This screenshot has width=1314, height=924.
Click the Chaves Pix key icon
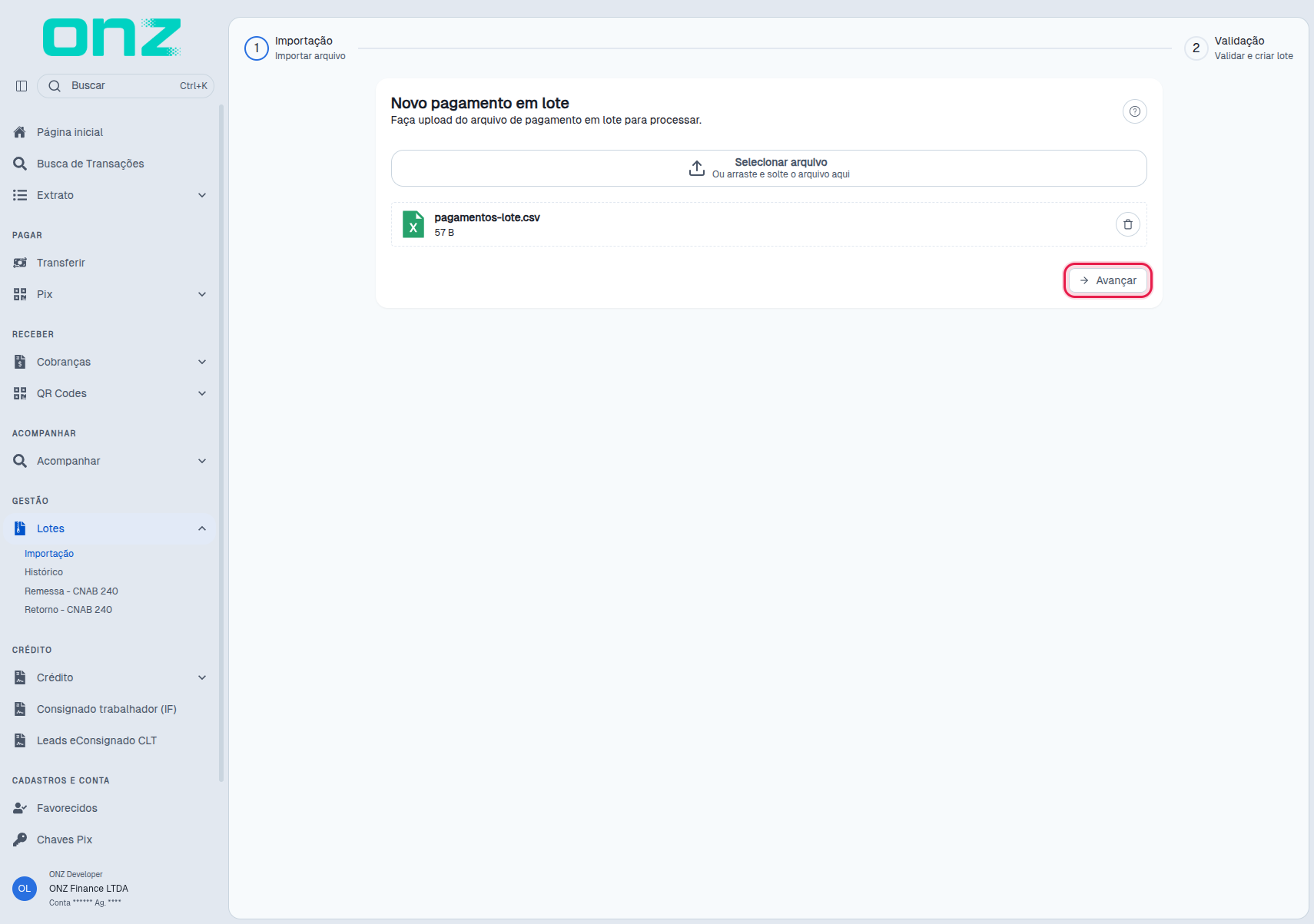[20, 840]
